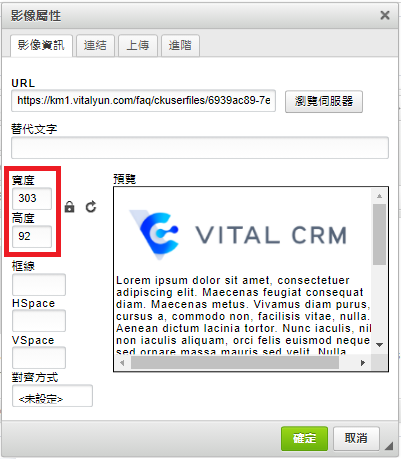Click preview horizontal scroll left arrow
The width and height of the screenshot is (401, 459).
point(122,363)
